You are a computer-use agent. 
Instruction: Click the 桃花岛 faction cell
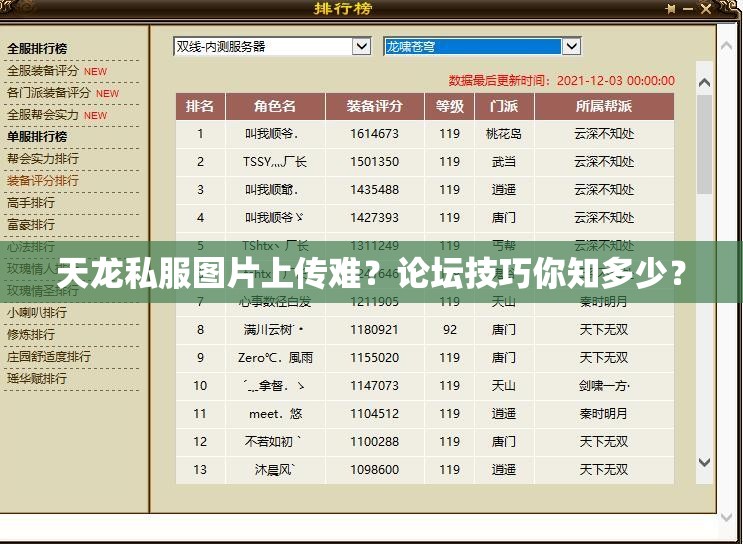[x=504, y=134]
